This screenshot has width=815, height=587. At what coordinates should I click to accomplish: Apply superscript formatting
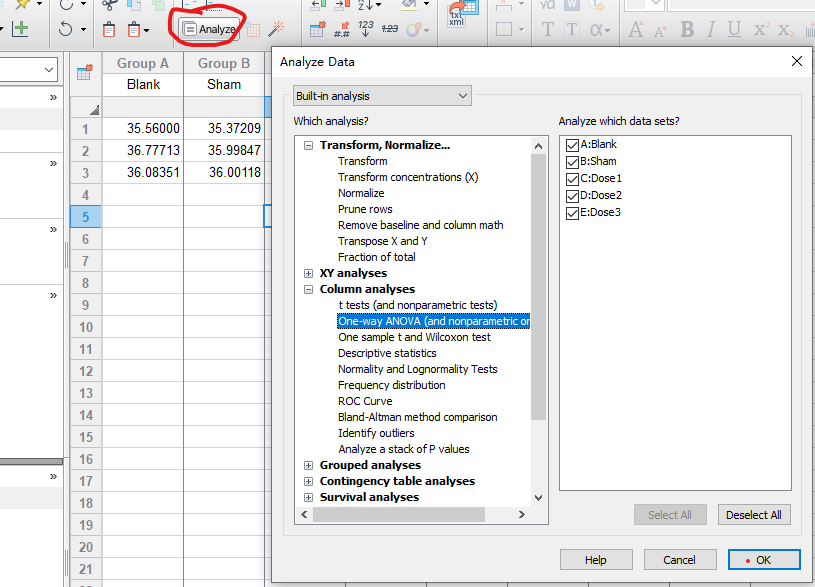pyautogui.click(x=760, y=29)
